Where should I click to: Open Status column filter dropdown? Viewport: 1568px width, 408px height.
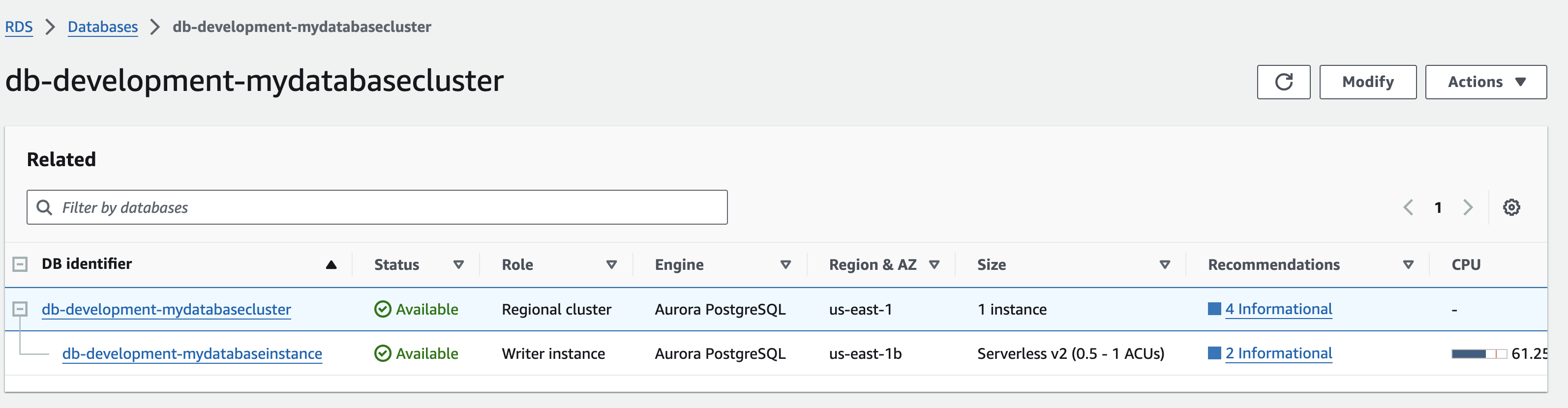pos(459,264)
